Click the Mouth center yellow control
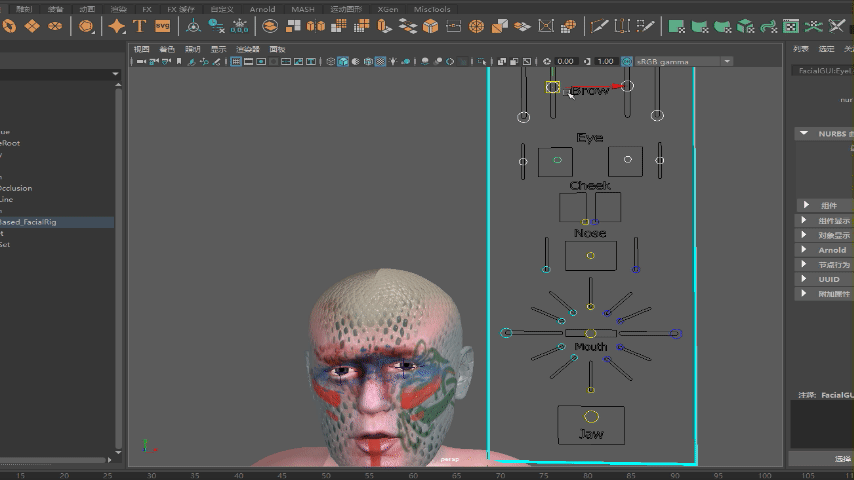This screenshot has height=480, width=854. point(590,333)
